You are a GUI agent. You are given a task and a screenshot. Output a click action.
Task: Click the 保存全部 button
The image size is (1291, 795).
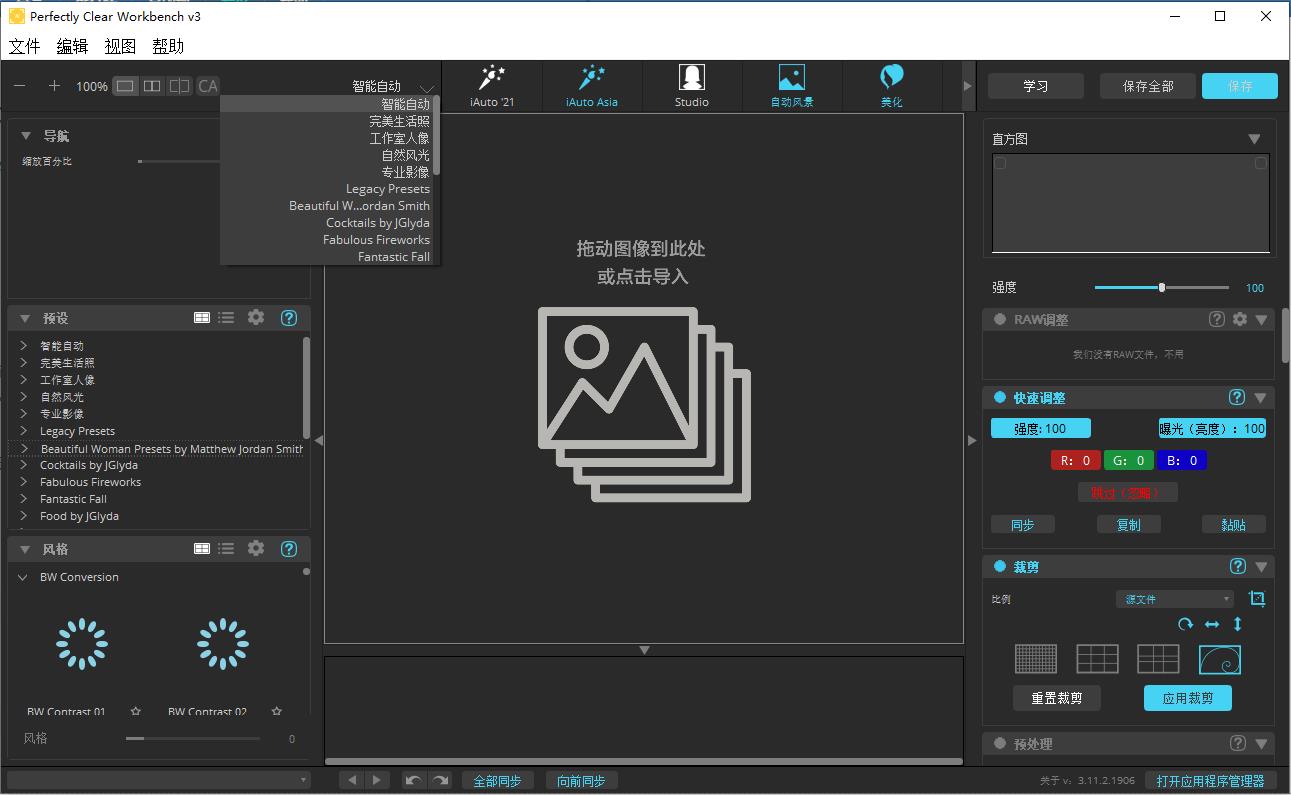click(x=1148, y=86)
